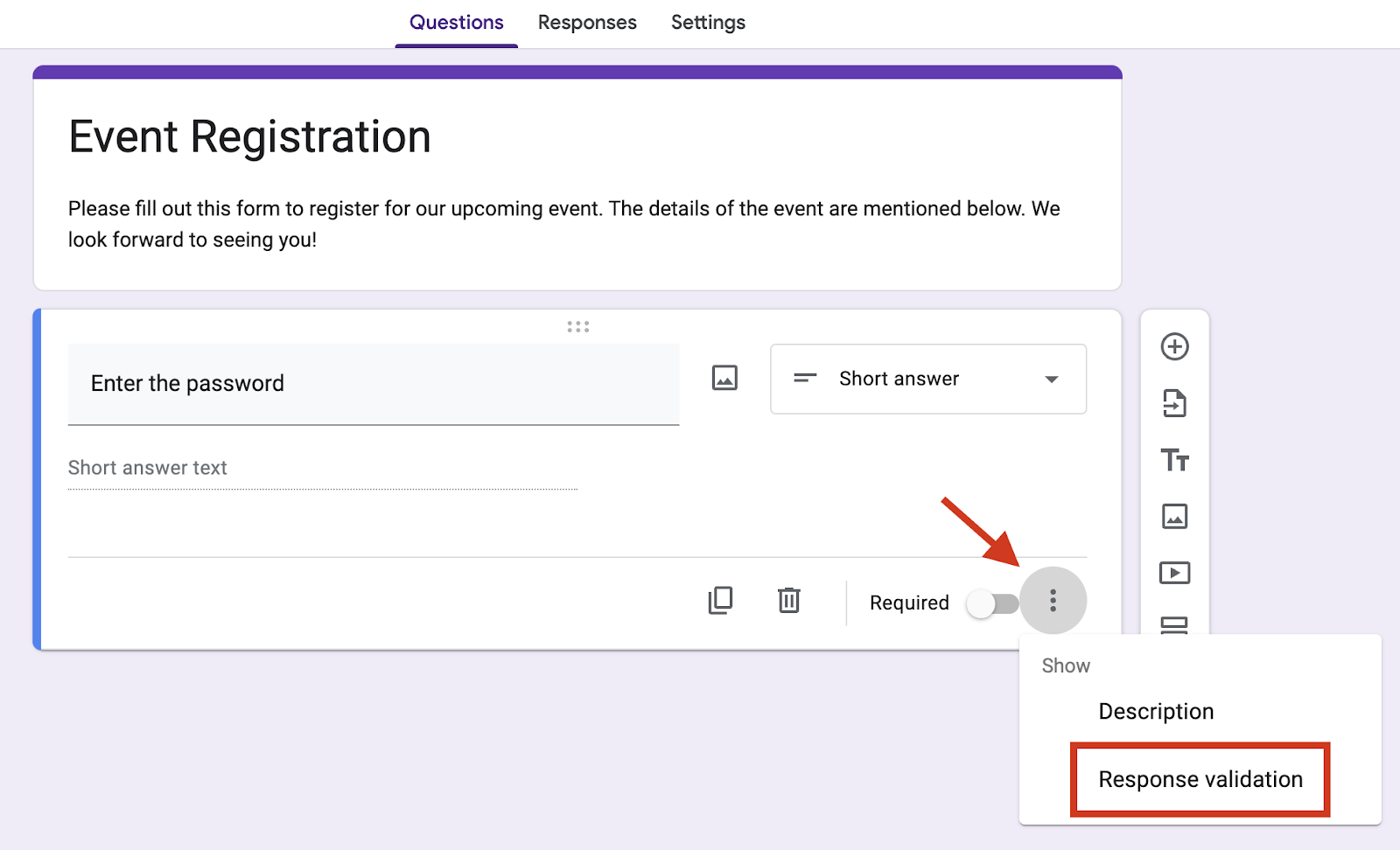Add image to the question

point(724,378)
